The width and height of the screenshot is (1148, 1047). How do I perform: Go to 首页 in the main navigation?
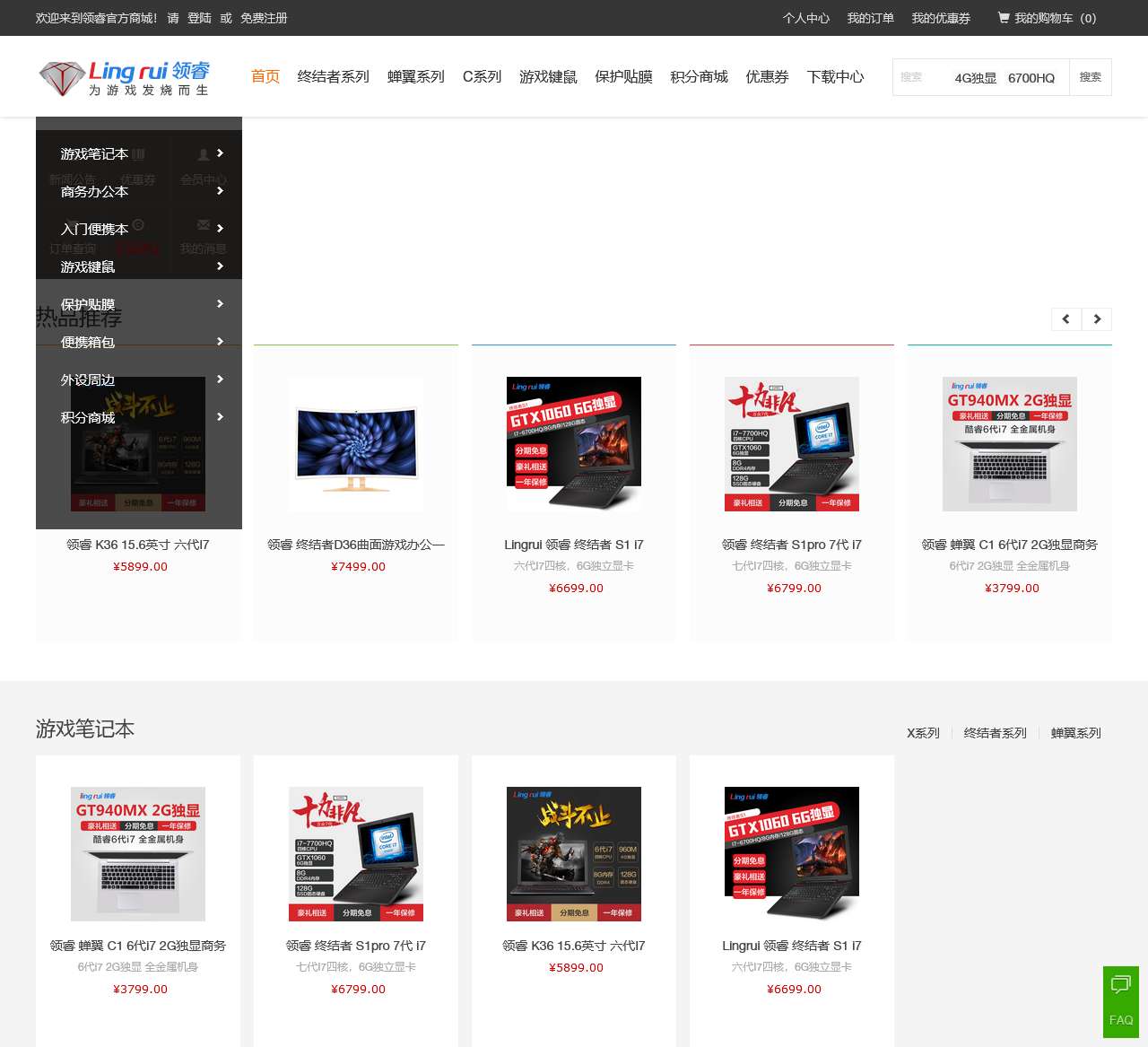click(265, 77)
